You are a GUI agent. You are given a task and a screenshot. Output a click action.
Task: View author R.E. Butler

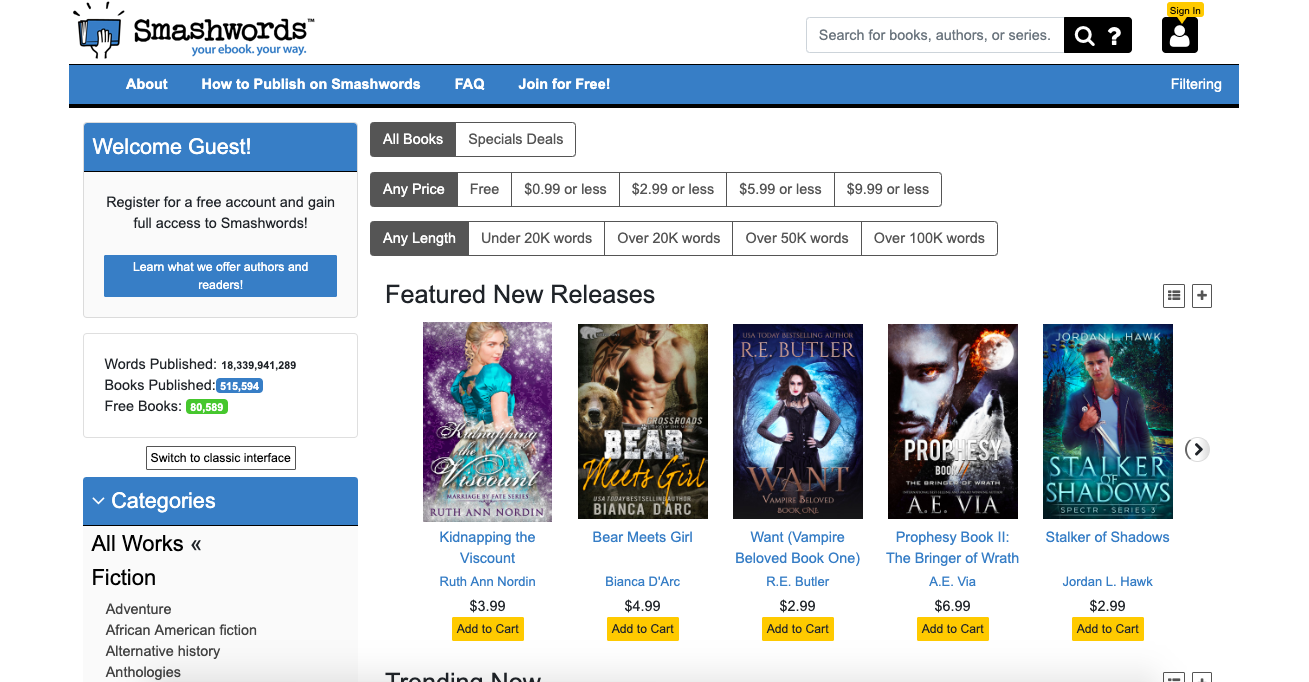click(798, 581)
